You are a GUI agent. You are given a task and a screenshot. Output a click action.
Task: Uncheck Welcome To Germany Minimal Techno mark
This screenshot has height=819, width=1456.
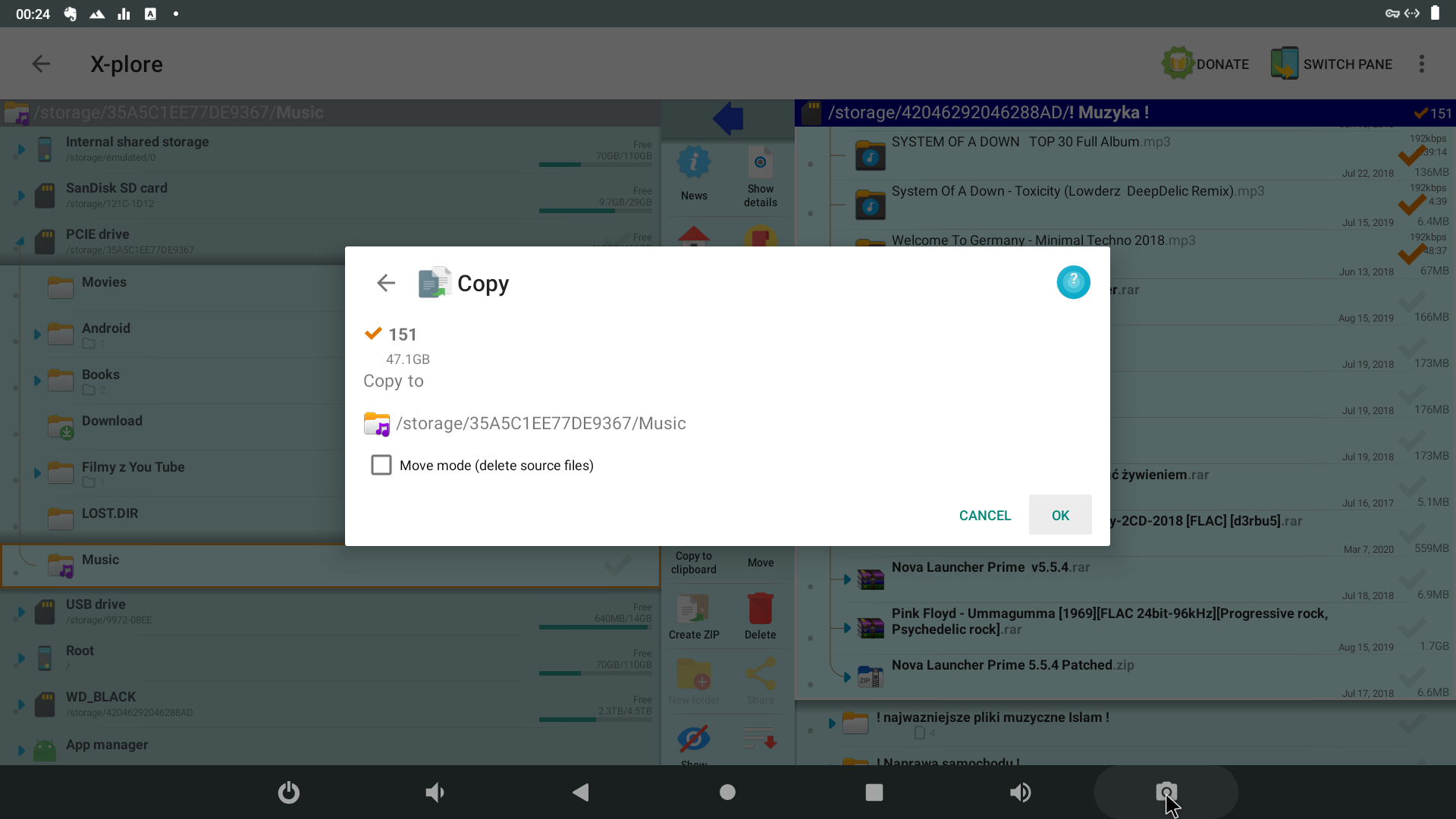tap(1411, 254)
